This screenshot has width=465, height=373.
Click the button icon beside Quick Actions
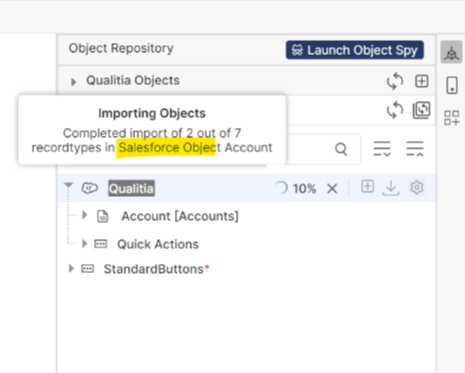101,244
